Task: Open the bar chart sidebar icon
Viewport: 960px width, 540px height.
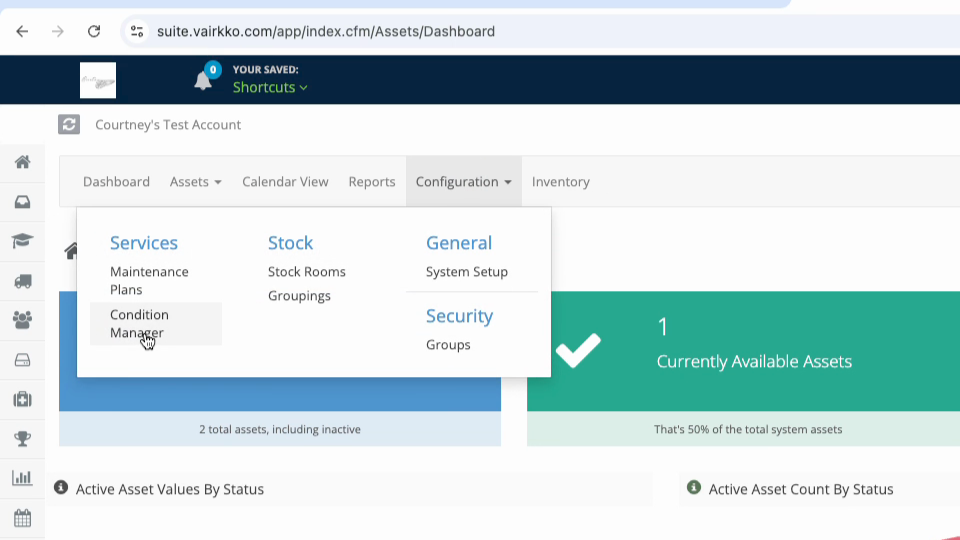Action: tap(23, 478)
